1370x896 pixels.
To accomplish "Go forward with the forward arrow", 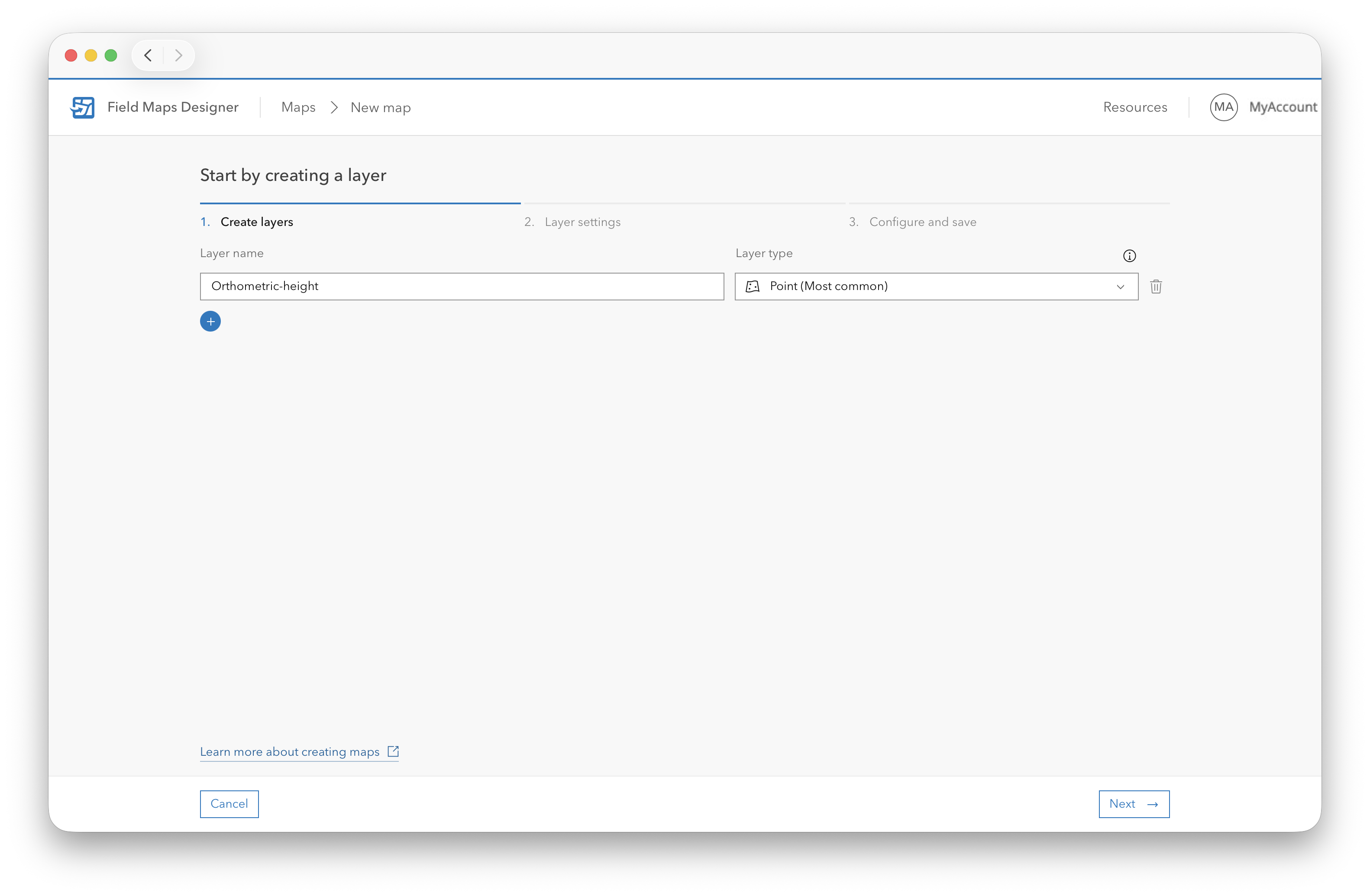I will click(x=178, y=55).
